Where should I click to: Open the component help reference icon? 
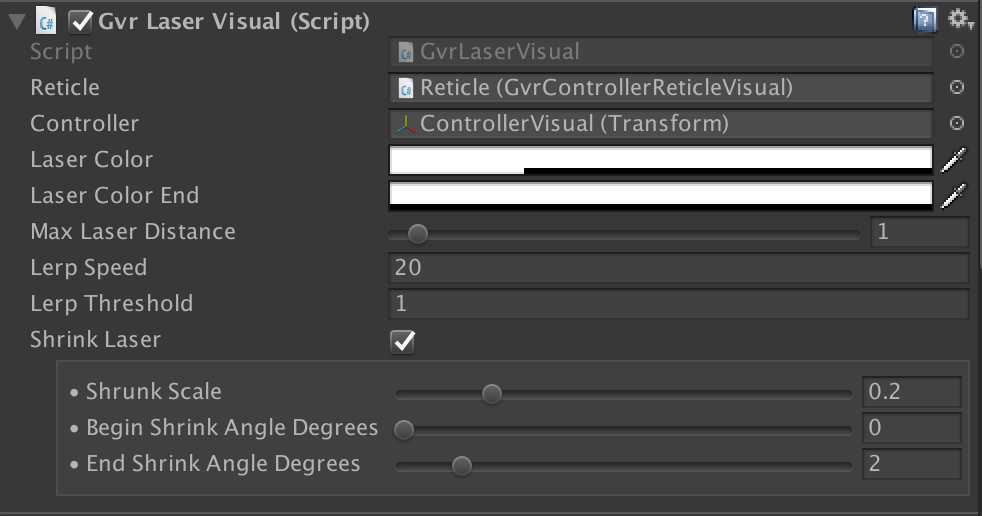click(924, 20)
